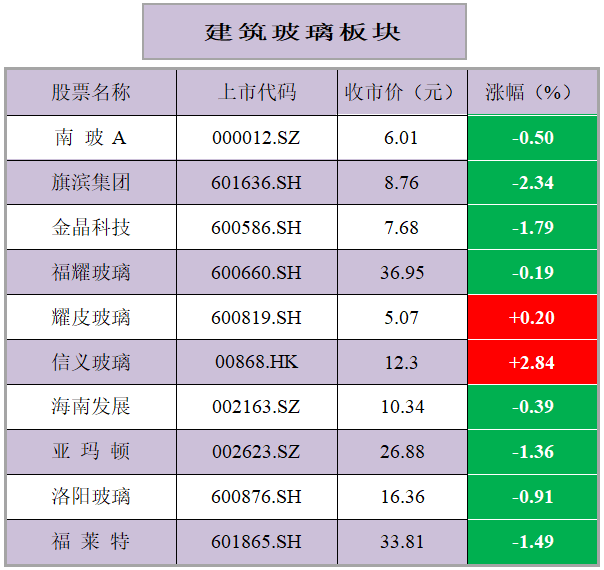
Task: Click stock name 信义玻璃
Action: [91, 362]
